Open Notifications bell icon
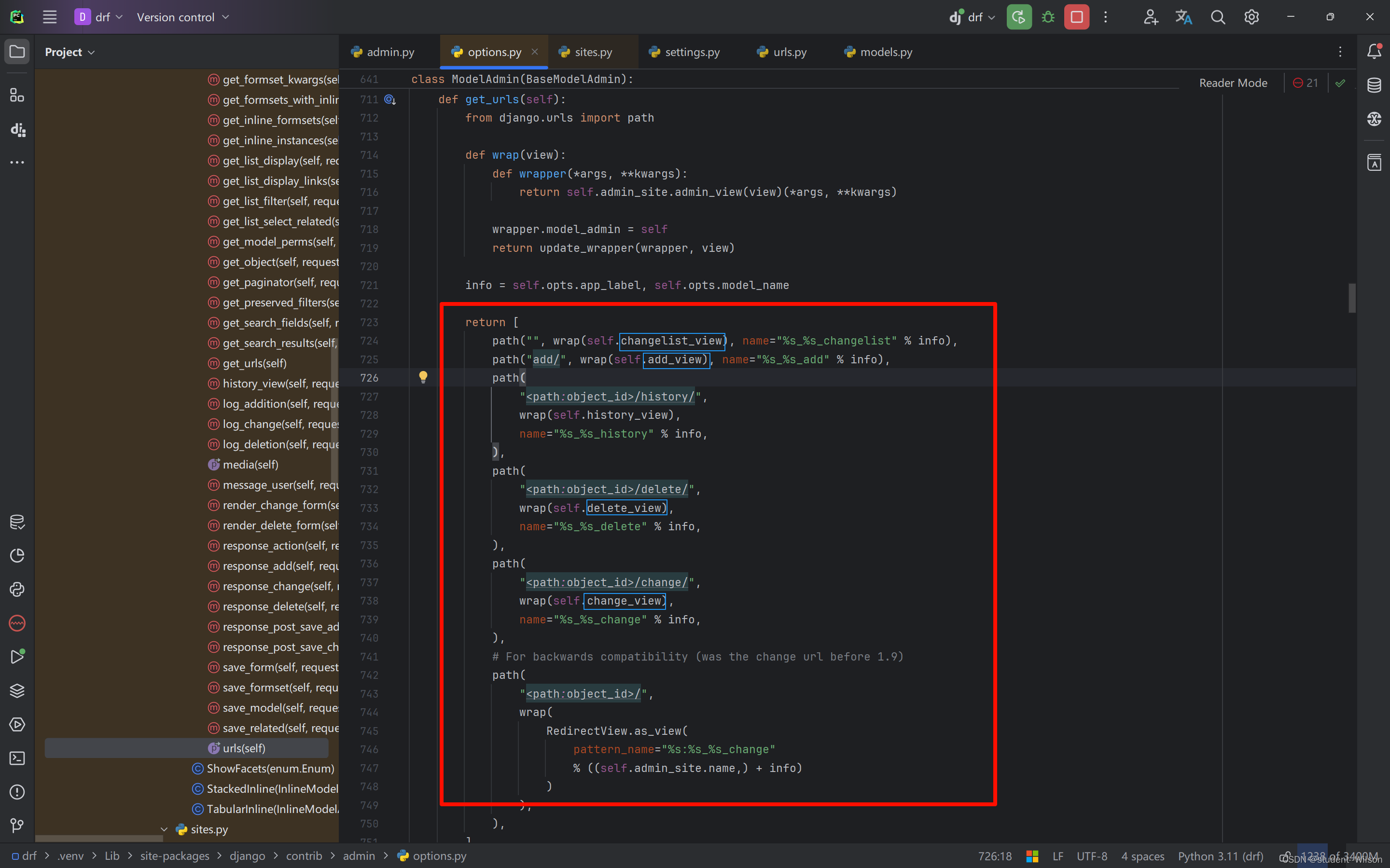1390x868 pixels. pyautogui.click(x=1374, y=52)
